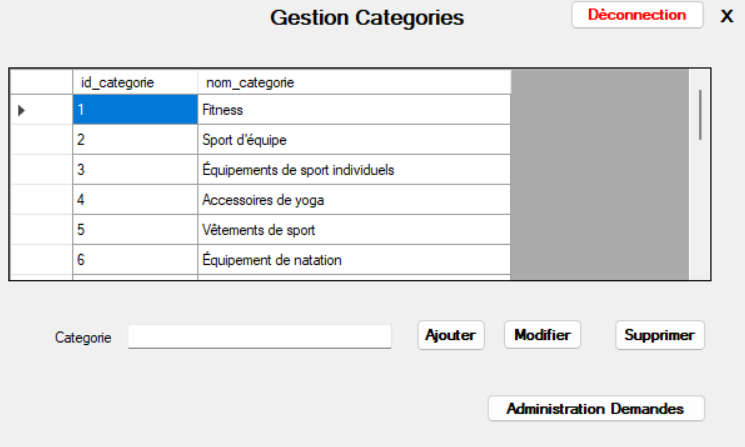This screenshot has width=745, height=447.
Task: Focus the Categorie text field
Action: [x=259, y=337]
